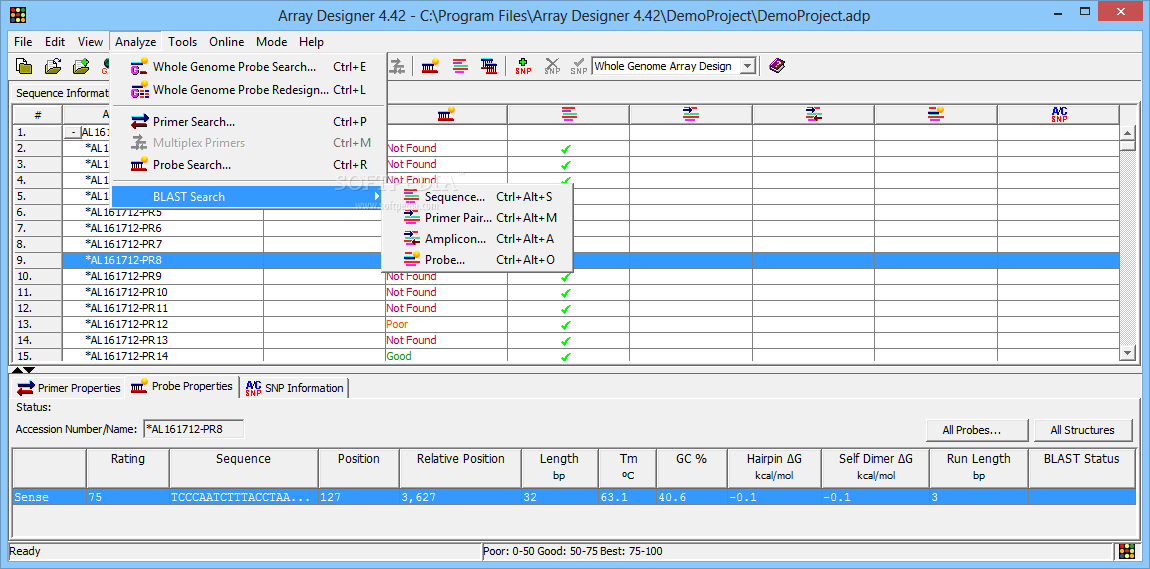Click the down triangle on the pane splitter

click(x=29, y=370)
